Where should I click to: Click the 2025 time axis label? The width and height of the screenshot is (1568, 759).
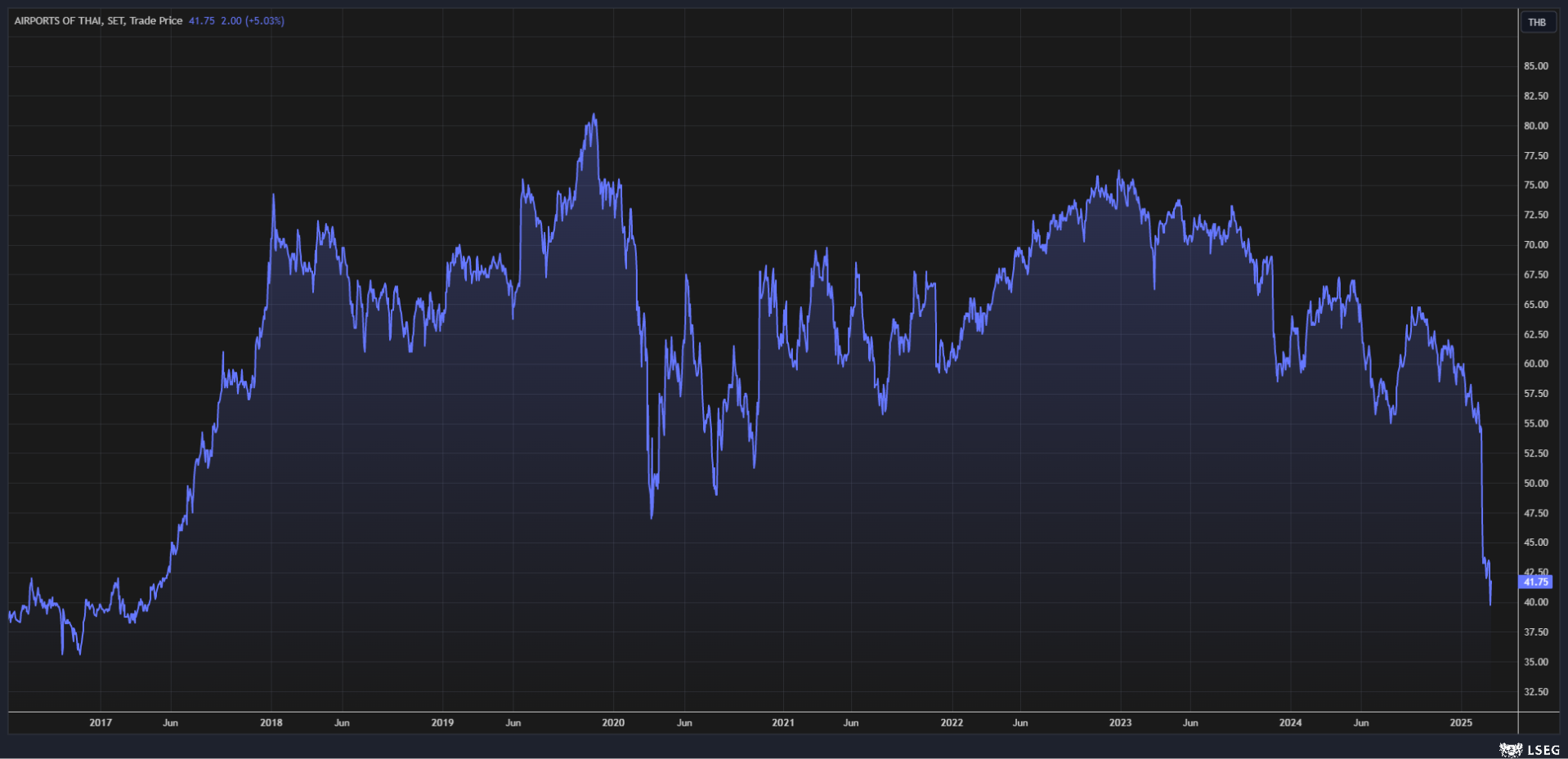coord(1461,722)
